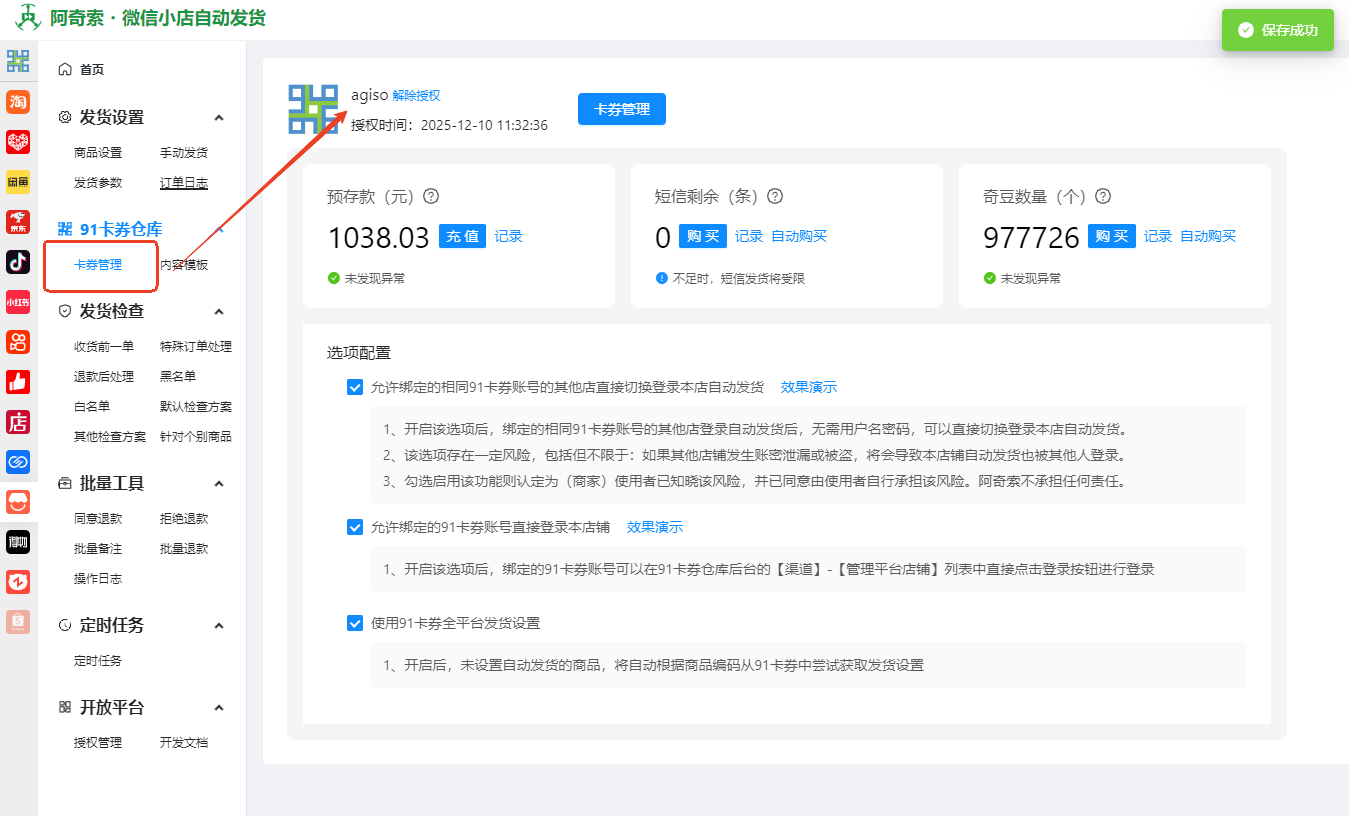Collapse the 发货检查 menu section
Viewport: 1349px width, 816px height.
tap(219, 312)
